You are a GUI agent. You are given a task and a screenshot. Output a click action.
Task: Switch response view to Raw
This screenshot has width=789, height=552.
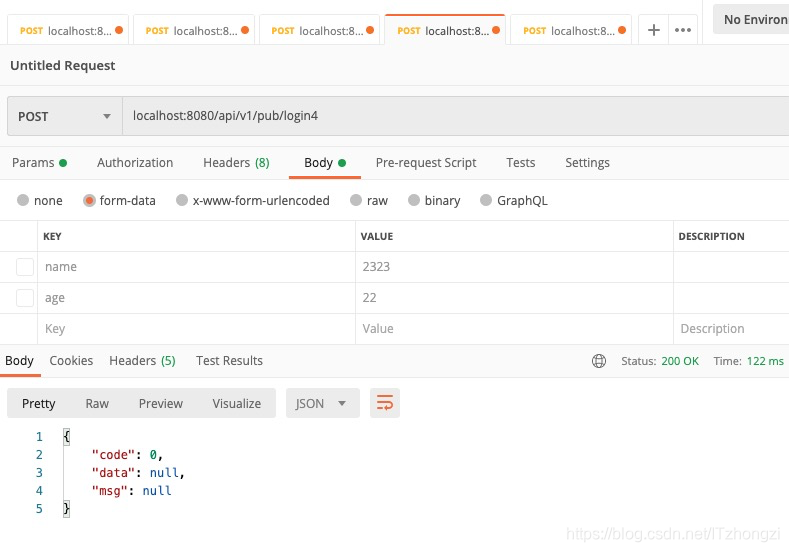click(97, 403)
